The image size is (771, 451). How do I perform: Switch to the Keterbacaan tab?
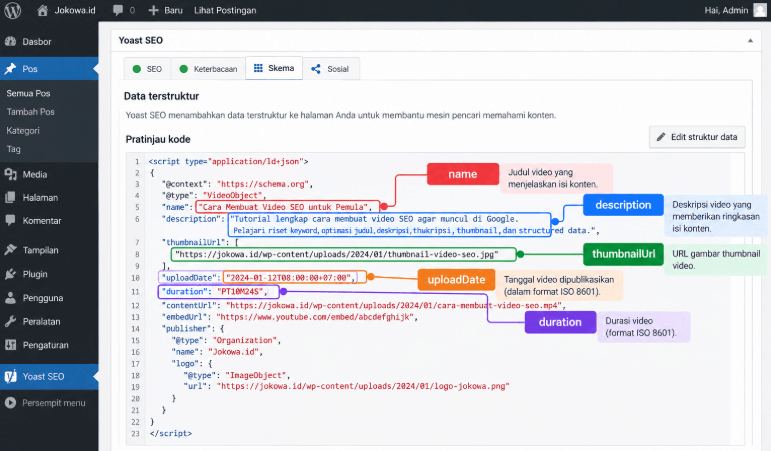(208, 68)
